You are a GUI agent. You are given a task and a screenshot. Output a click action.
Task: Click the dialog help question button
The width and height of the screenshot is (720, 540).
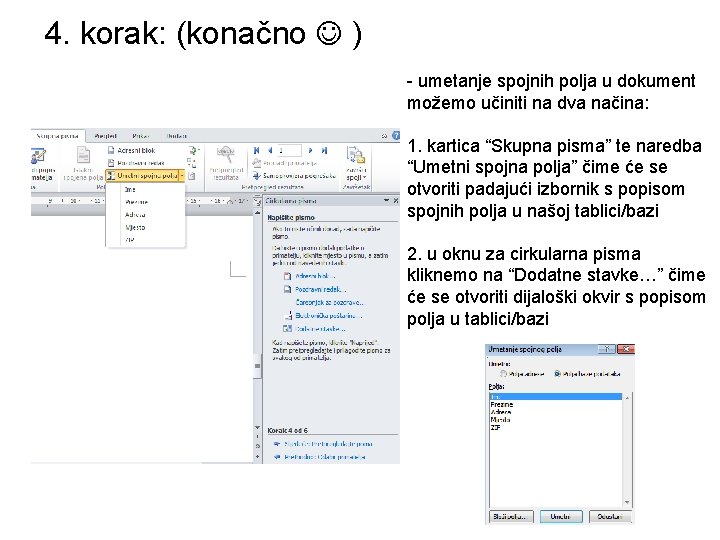click(607, 349)
